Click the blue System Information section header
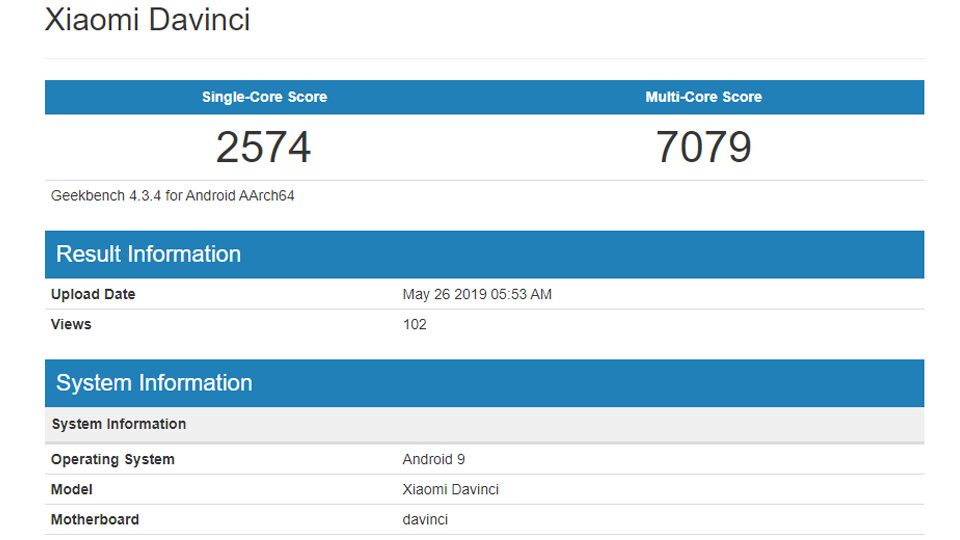This screenshot has width=960, height=540. tap(484, 383)
